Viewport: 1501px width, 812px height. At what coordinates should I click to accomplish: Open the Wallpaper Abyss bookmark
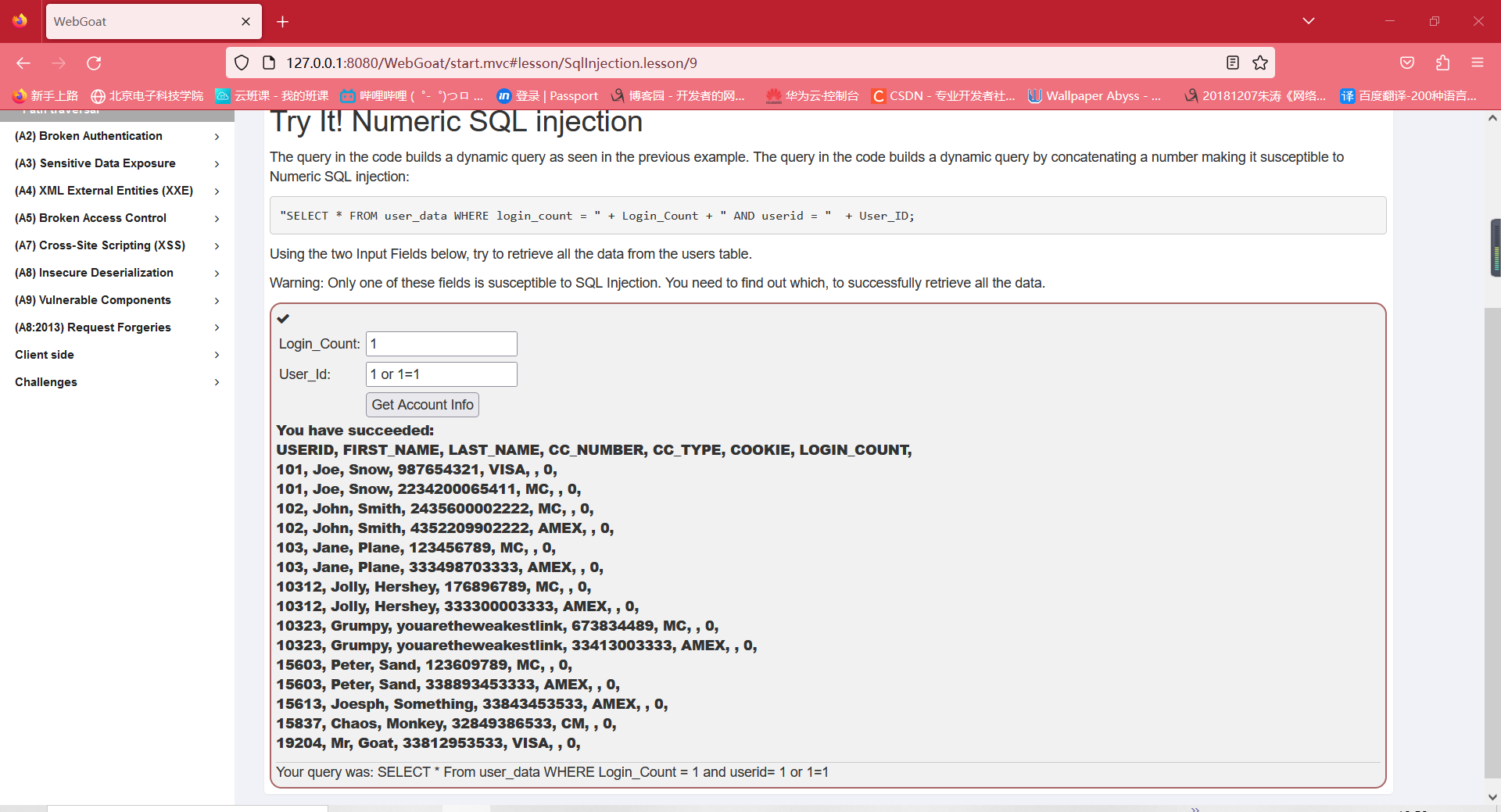pyautogui.click(x=1094, y=95)
